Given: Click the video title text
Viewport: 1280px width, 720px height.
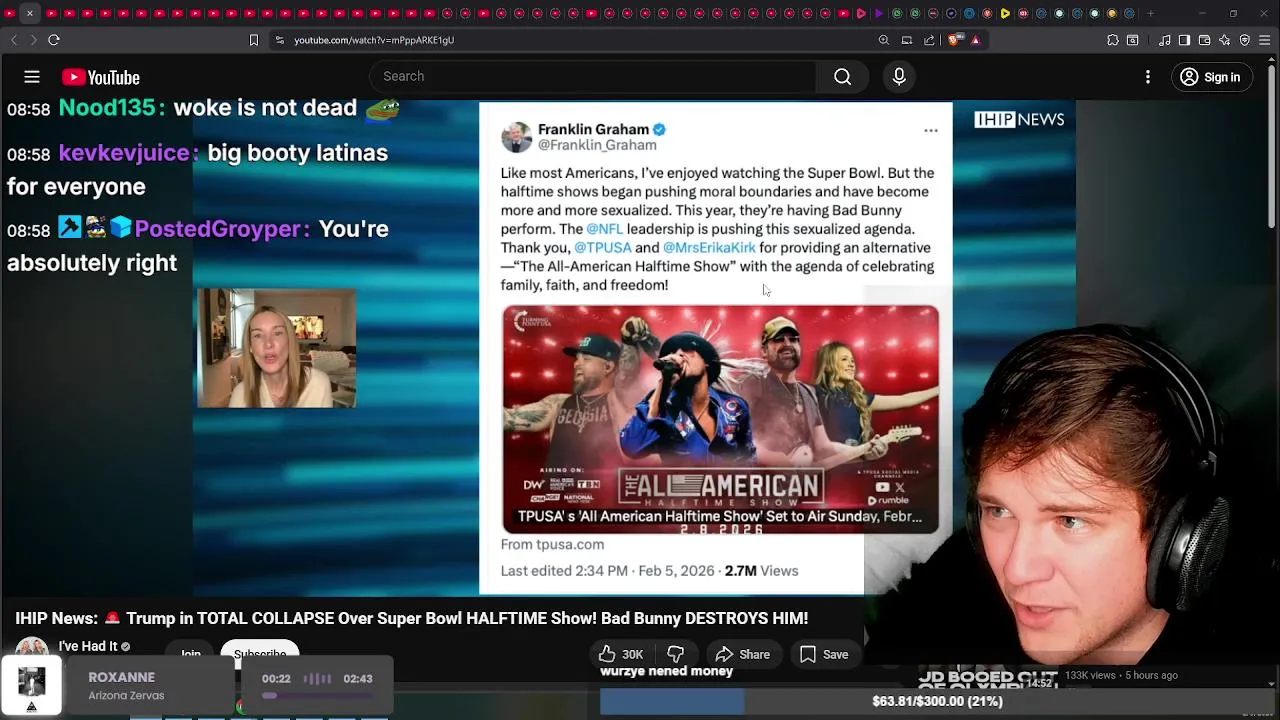Looking at the screenshot, I should 411,618.
